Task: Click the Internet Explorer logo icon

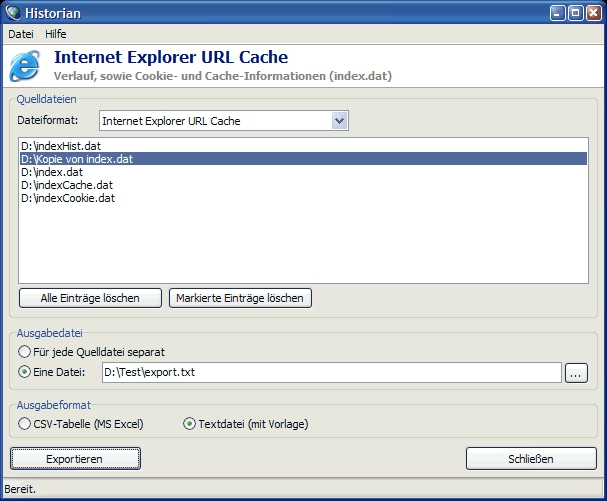Action: coord(24,66)
